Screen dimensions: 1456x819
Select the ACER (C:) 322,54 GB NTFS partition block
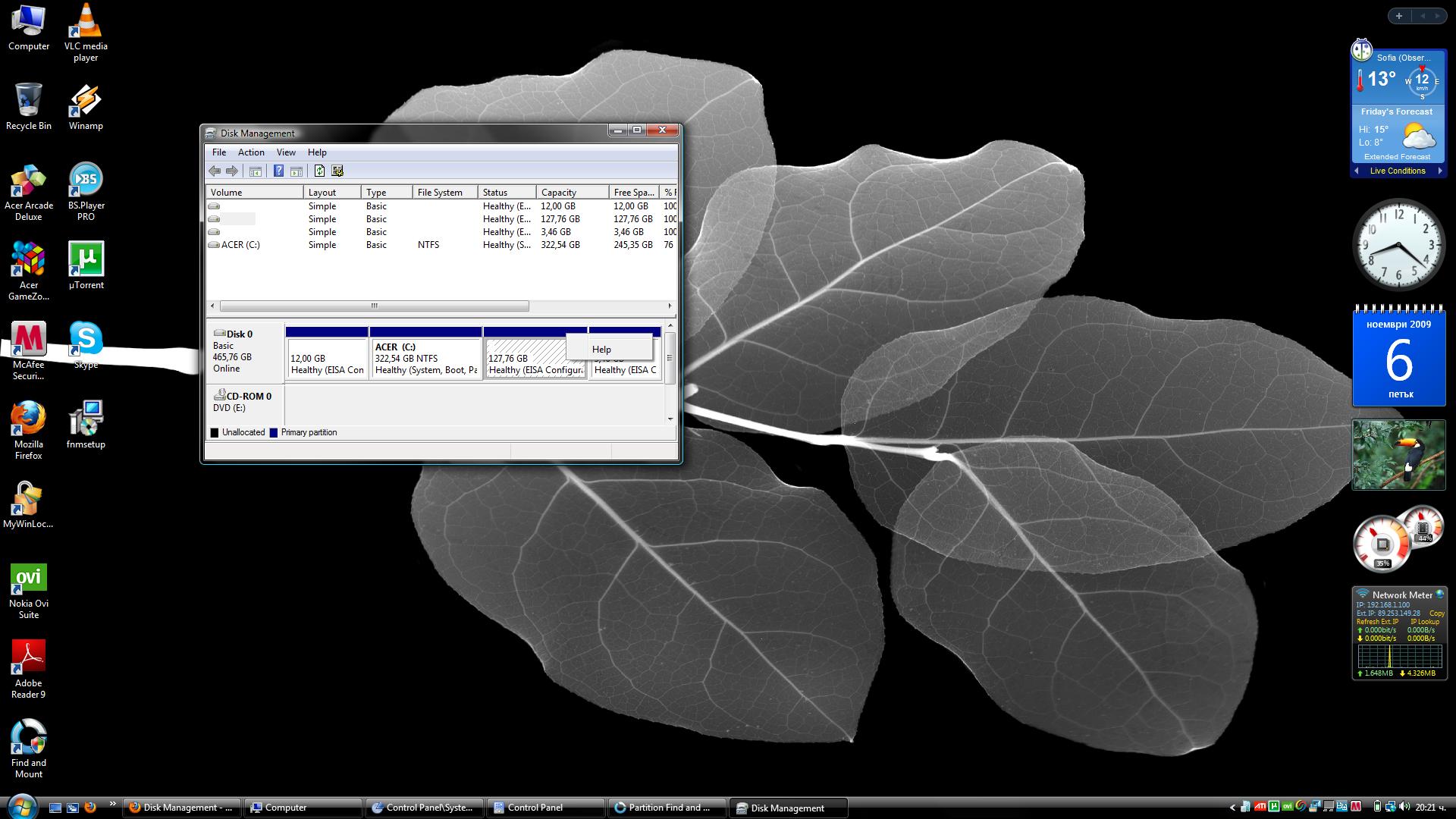pyautogui.click(x=425, y=353)
